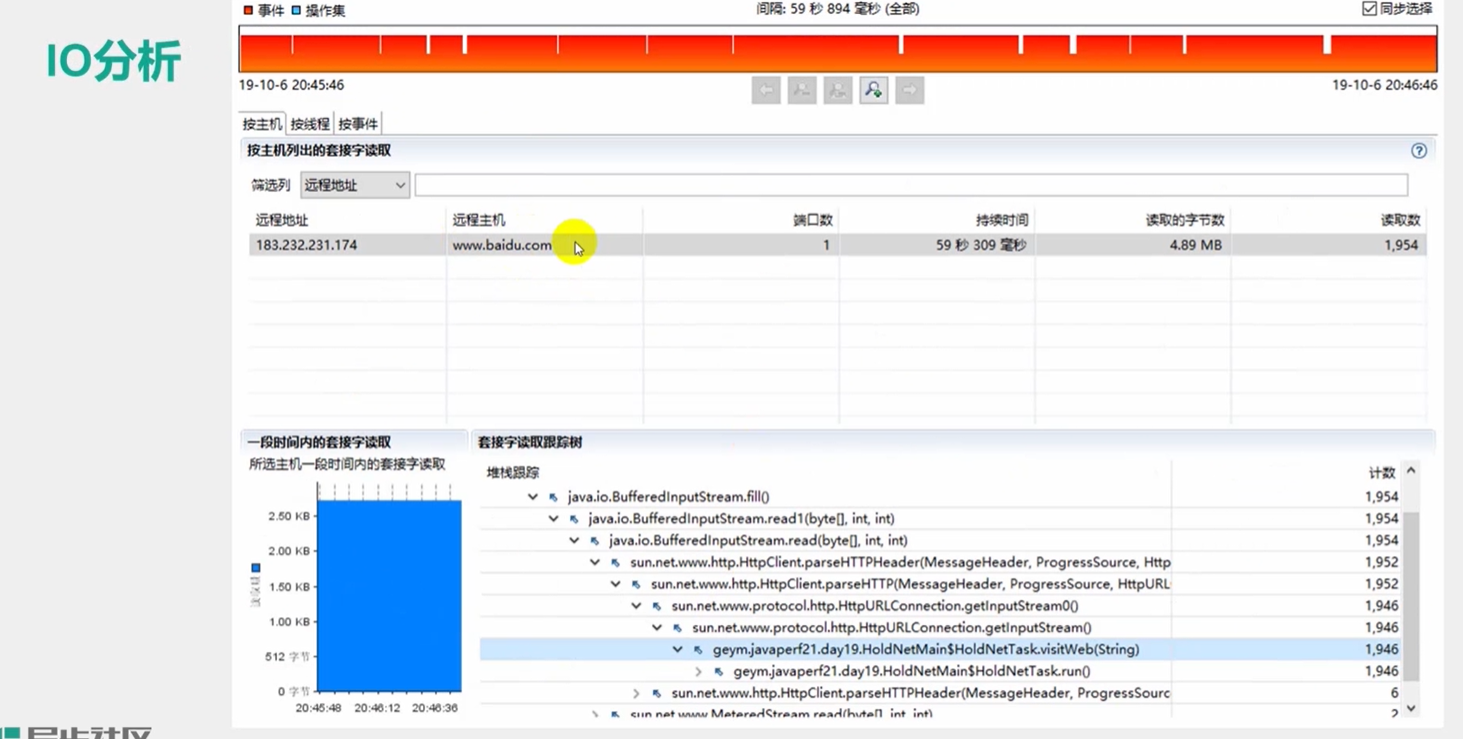The image size is (1463, 739).
Task: Click the frame icon beside BufferedInputStream.fill()
Action: click(x=553, y=497)
